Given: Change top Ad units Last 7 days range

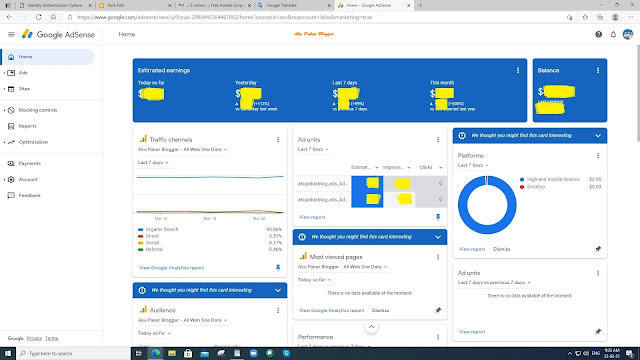Looking at the screenshot, I should click(x=313, y=149).
